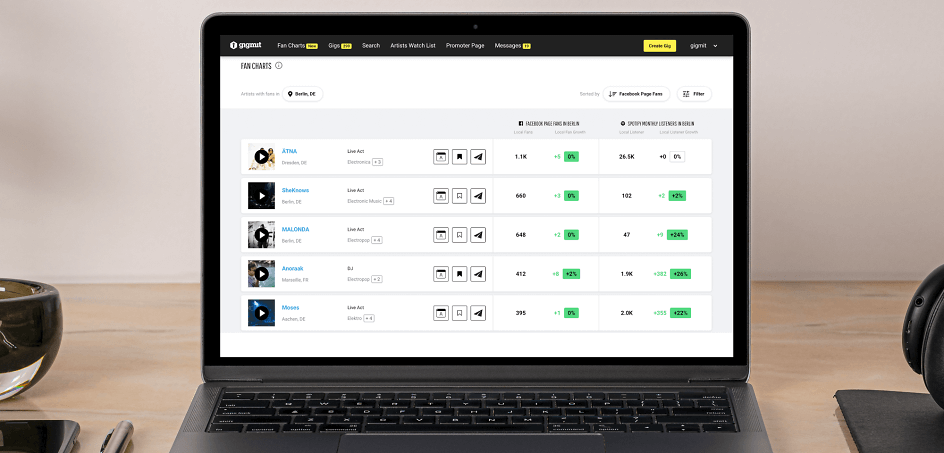The width and height of the screenshot is (944, 453).
Task: Click the gigmit logo in the navbar
Action: pos(246,45)
